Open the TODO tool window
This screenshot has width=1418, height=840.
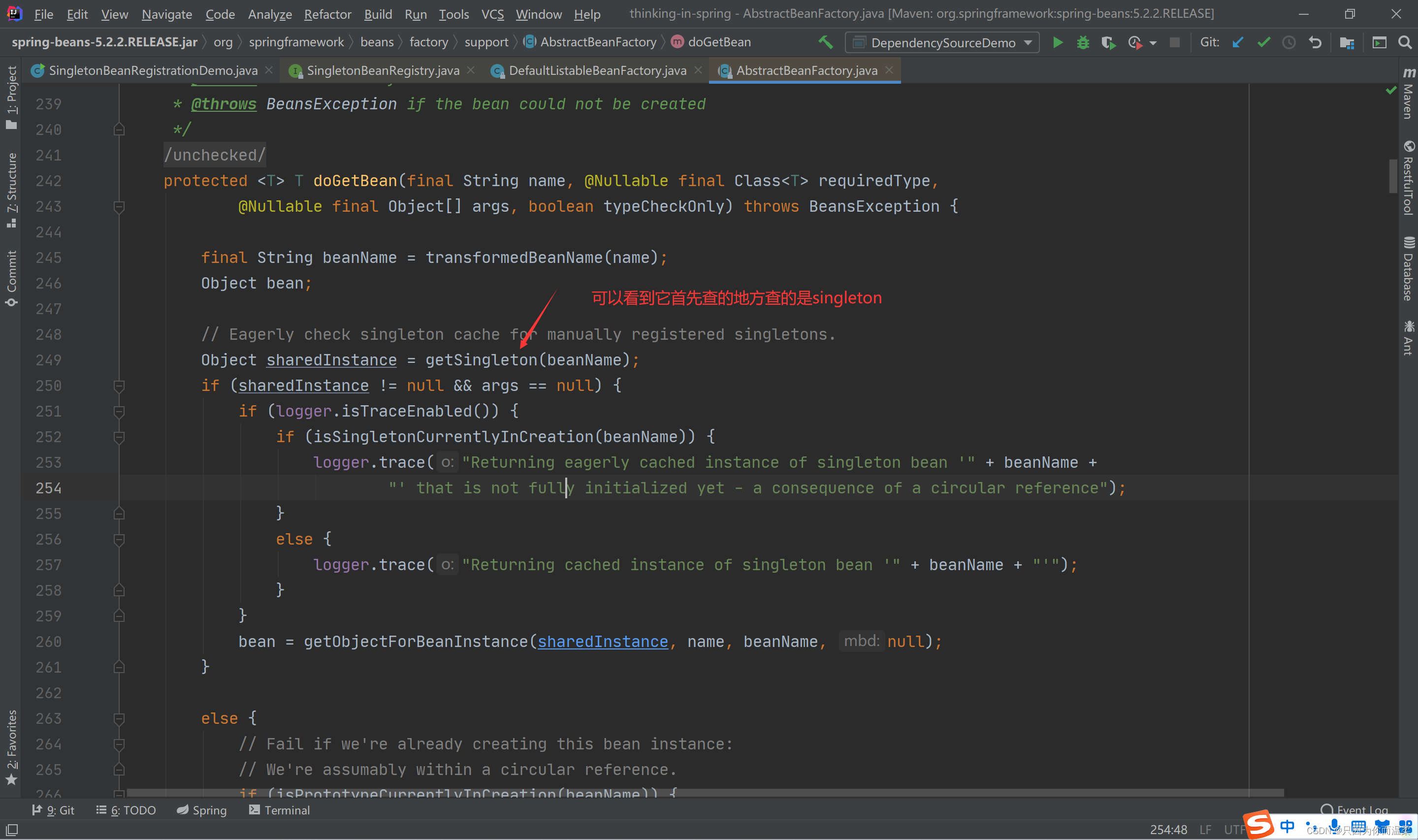click(126, 810)
